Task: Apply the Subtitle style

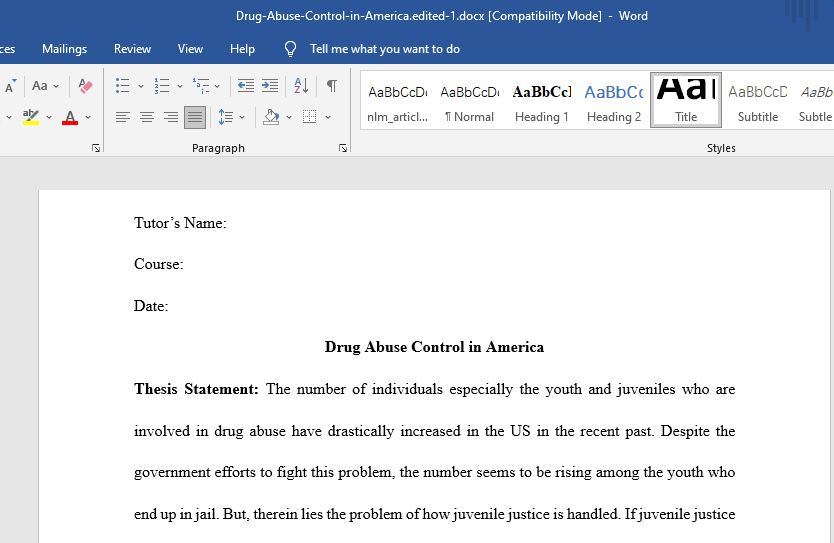Action: [758, 101]
